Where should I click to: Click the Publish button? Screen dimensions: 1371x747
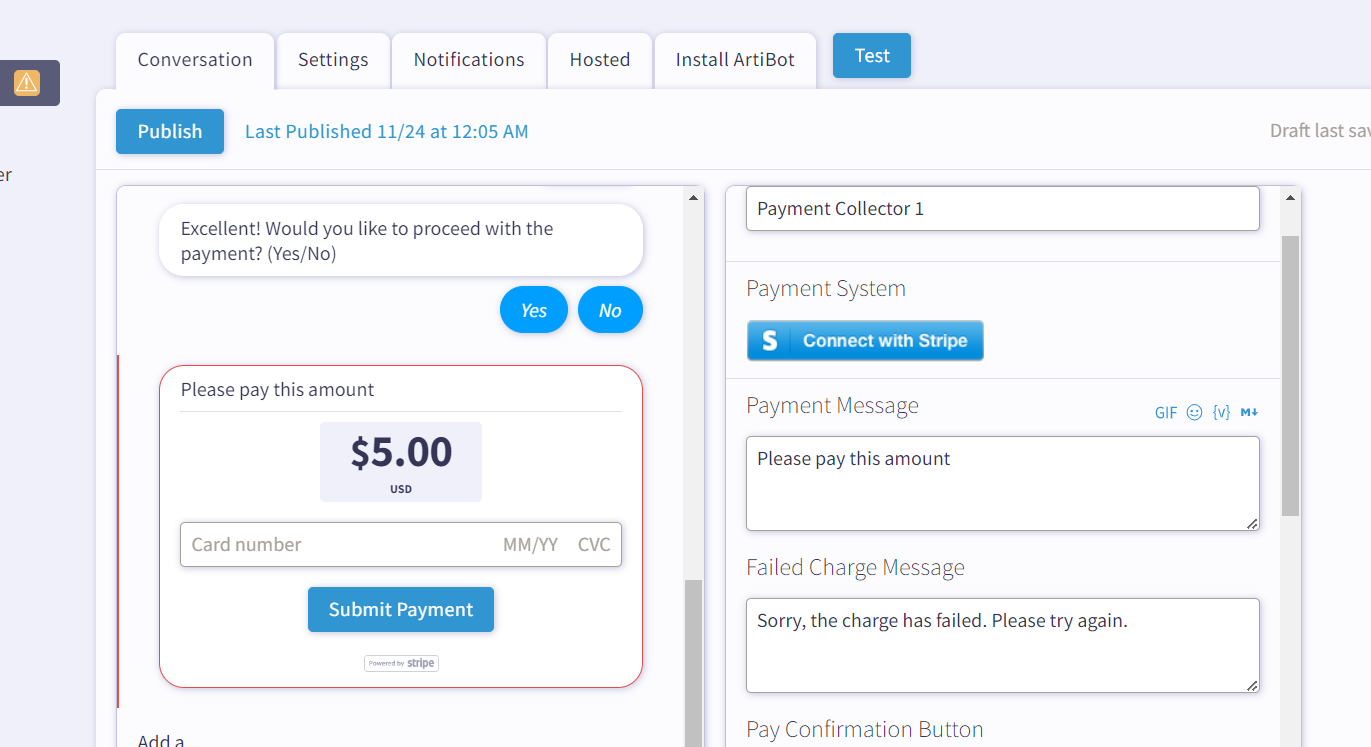coord(169,131)
